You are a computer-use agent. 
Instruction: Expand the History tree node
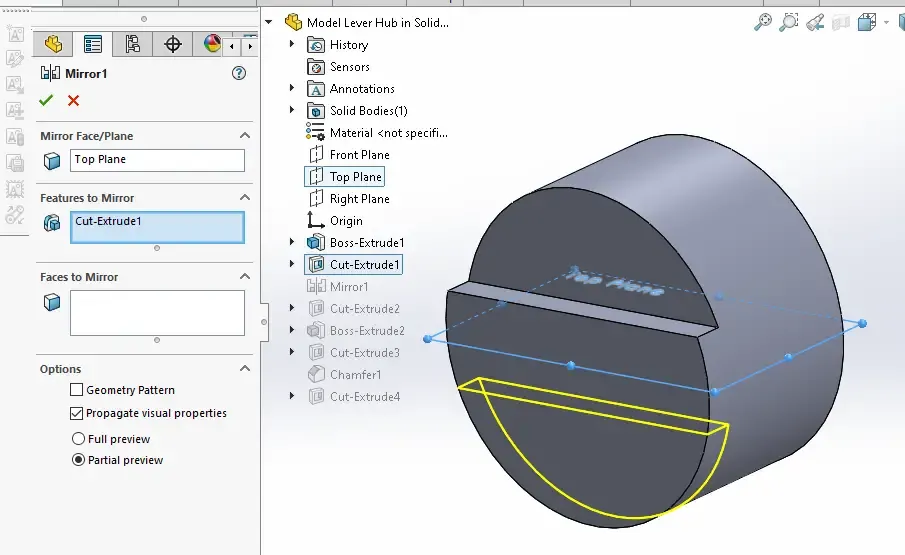pyautogui.click(x=291, y=44)
